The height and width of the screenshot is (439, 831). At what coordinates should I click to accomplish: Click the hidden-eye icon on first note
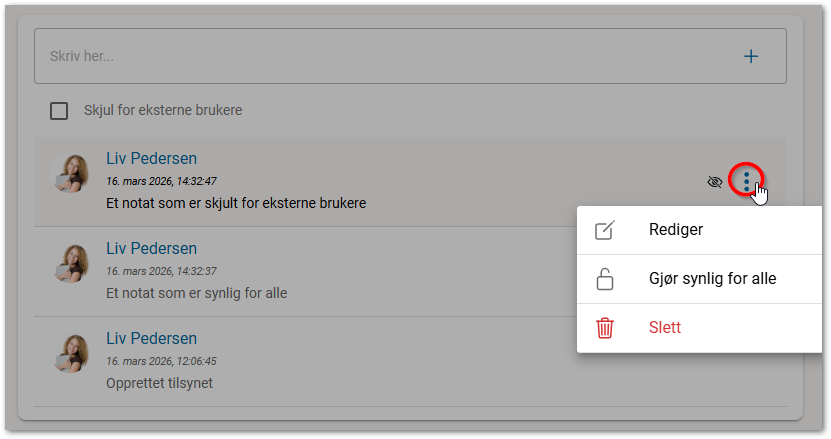tap(714, 182)
